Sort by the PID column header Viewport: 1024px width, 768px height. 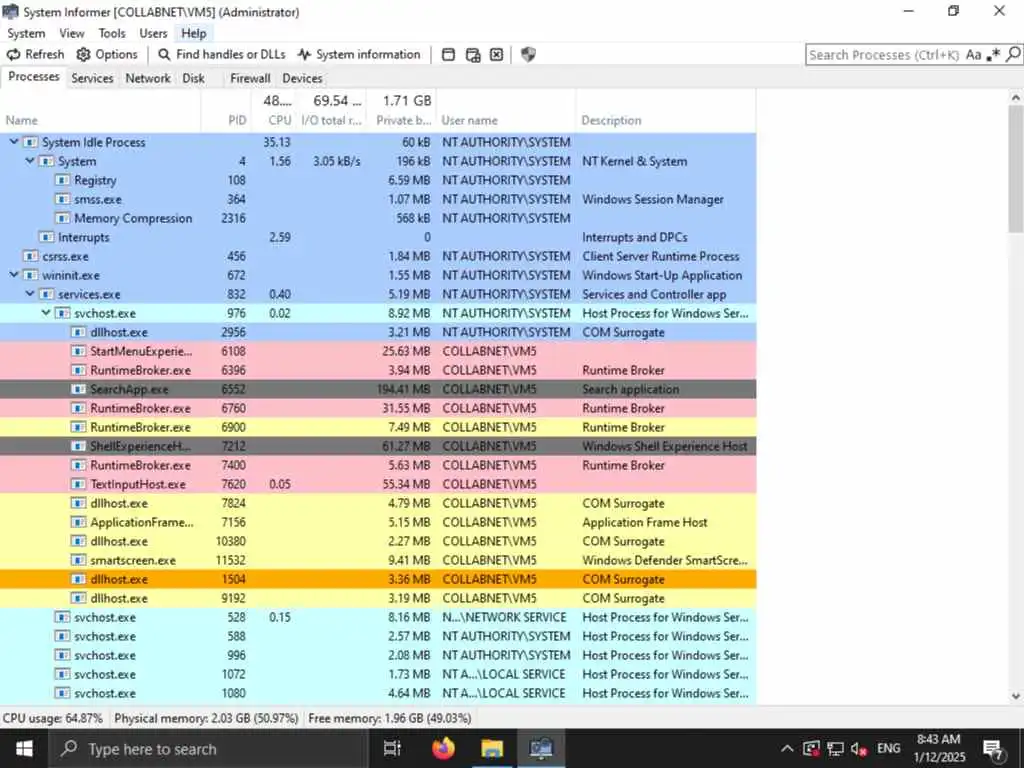click(226, 120)
